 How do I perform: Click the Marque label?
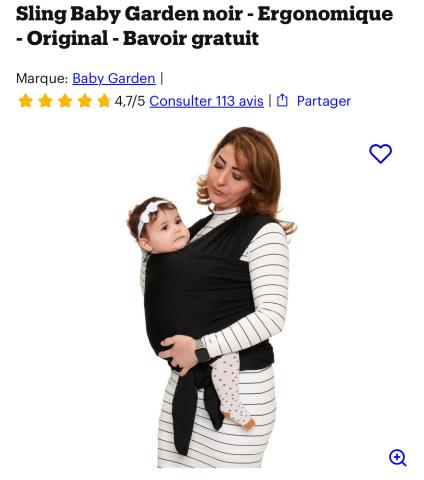pos(42,79)
